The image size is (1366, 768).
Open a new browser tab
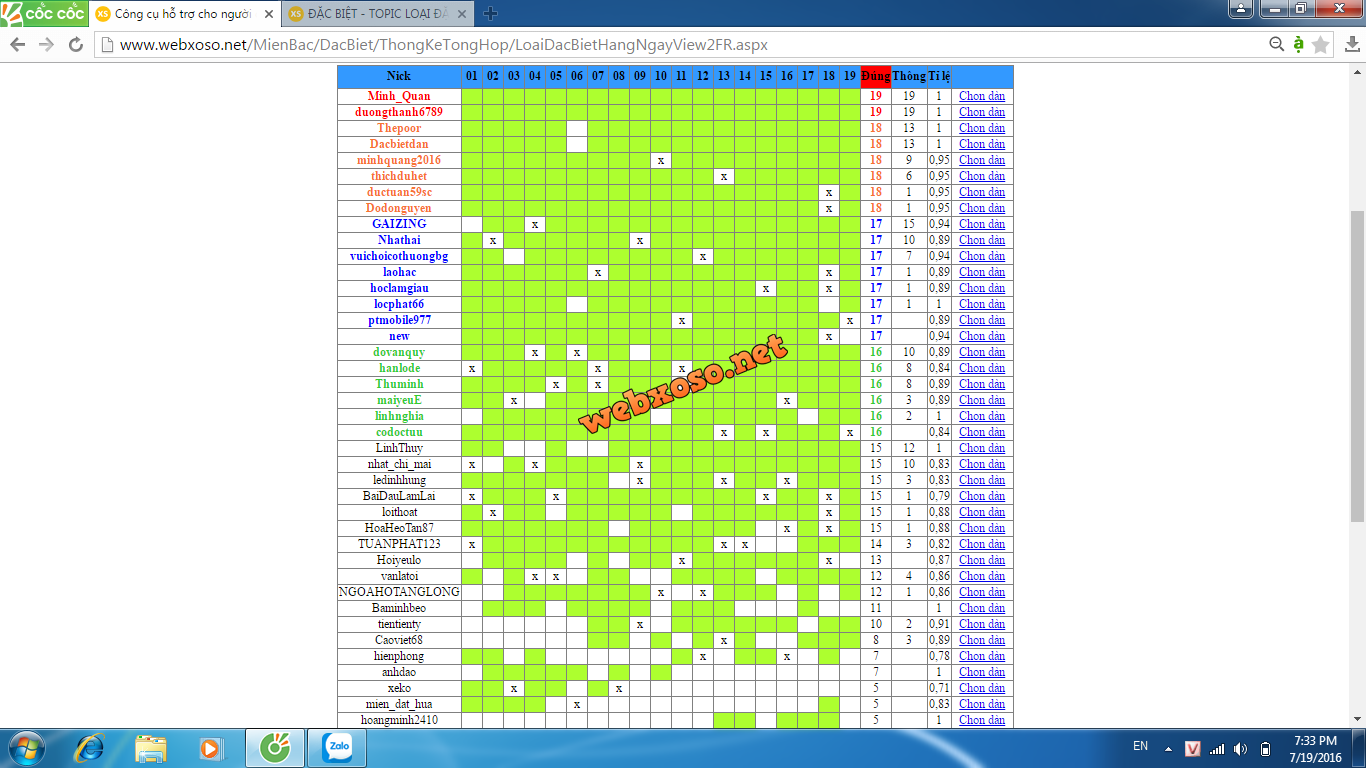click(490, 14)
